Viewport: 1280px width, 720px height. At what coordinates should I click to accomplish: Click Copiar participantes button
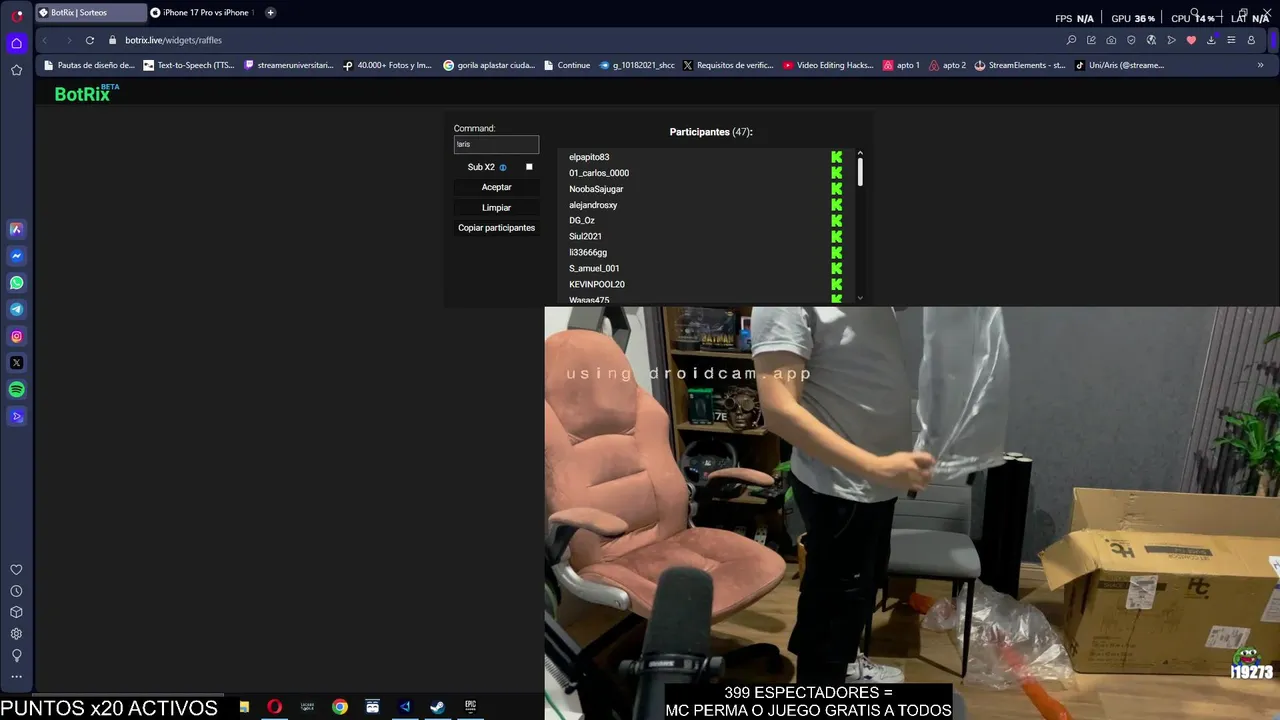(496, 228)
